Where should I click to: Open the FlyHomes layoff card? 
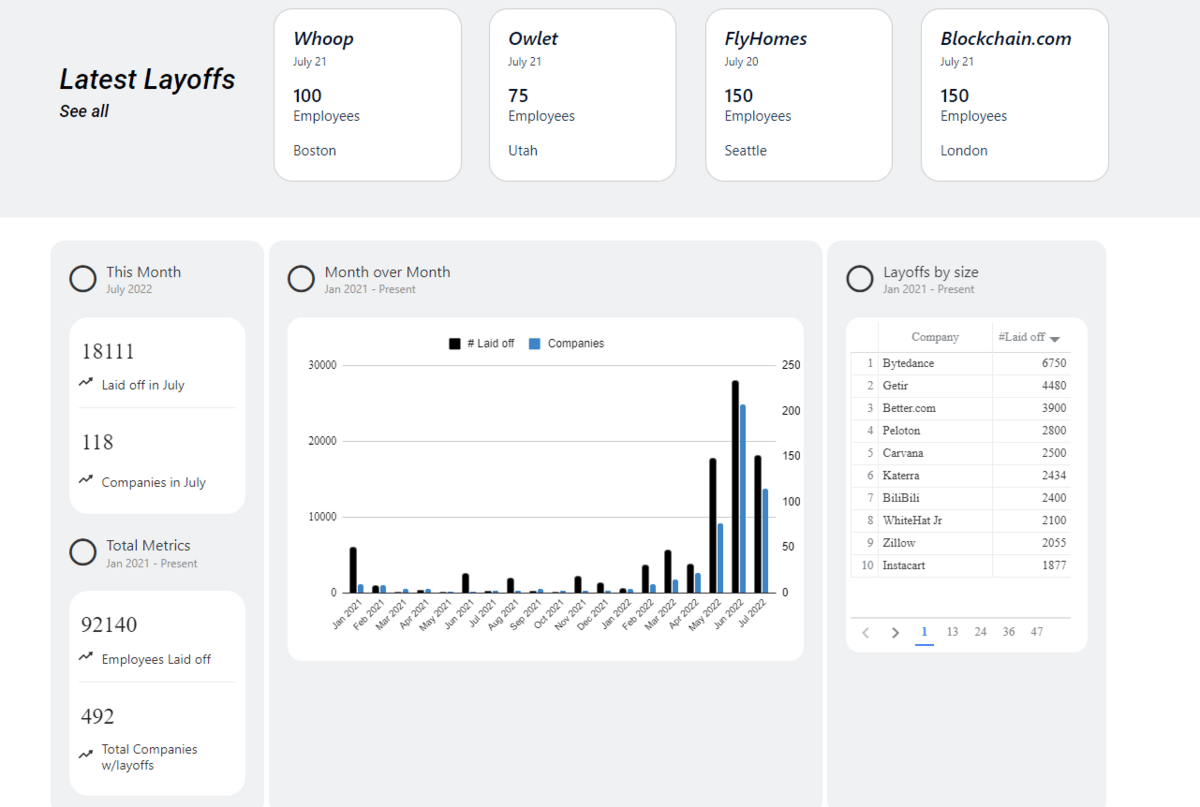click(x=799, y=95)
